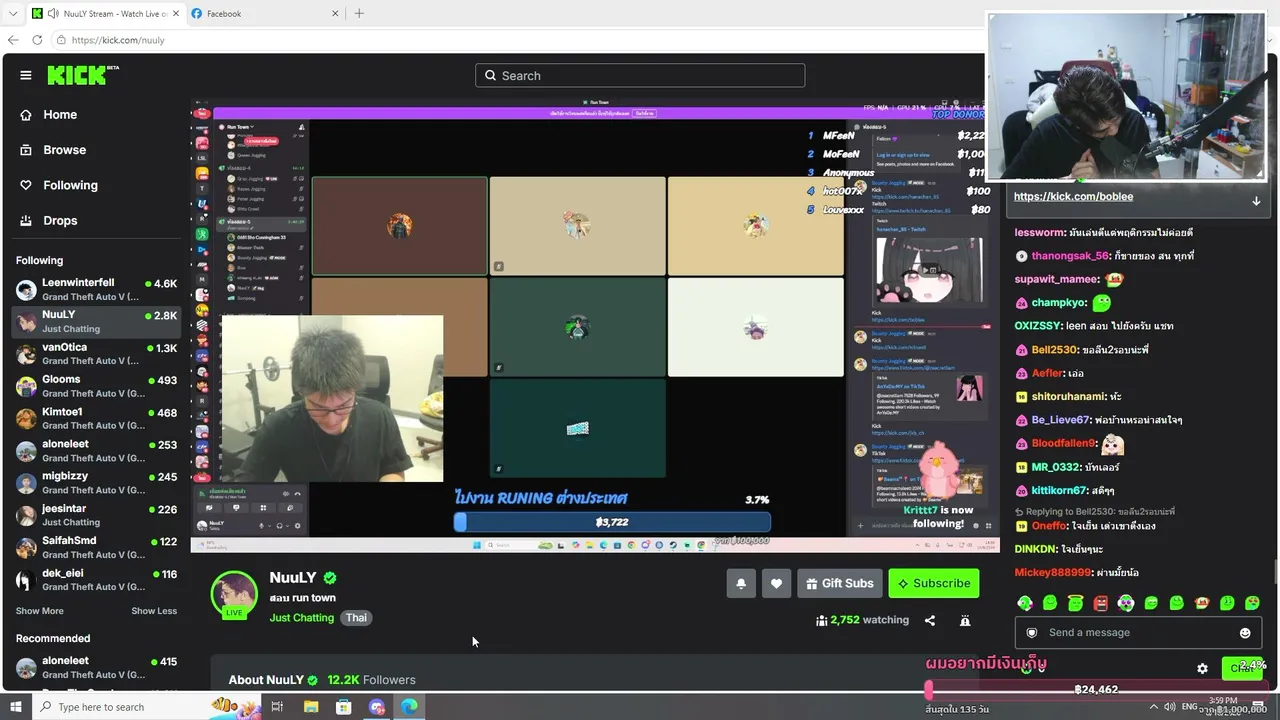Click the KICK logo
Image resolution: width=1280 pixels, height=720 pixels.
pos(82,75)
